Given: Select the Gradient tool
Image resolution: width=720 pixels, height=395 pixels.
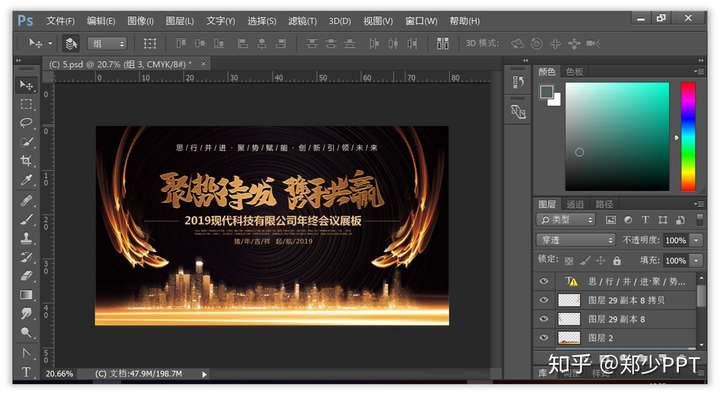Looking at the screenshot, I should 26,294.
